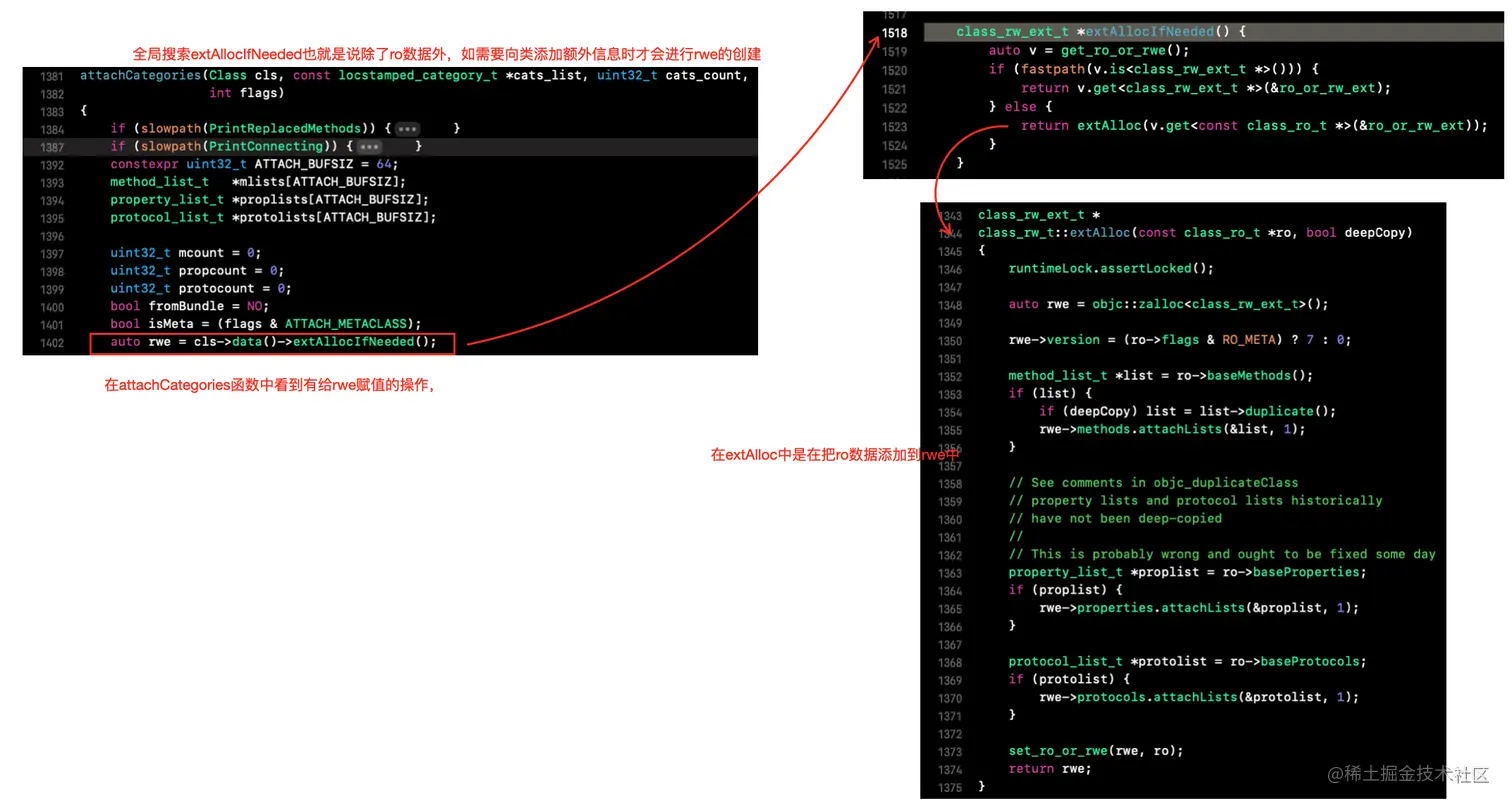Click the attachCategories function name on line 1381
Image resolution: width=1512 pixels, height=808 pixels.
point(140,75)
